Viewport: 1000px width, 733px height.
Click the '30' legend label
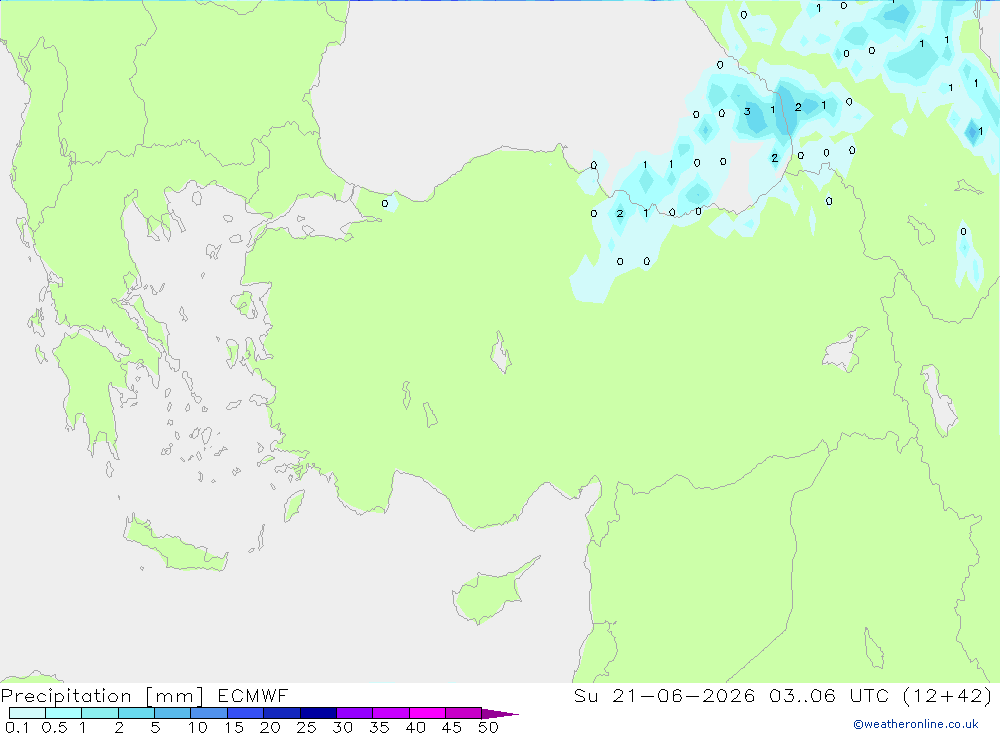[342, 727]
